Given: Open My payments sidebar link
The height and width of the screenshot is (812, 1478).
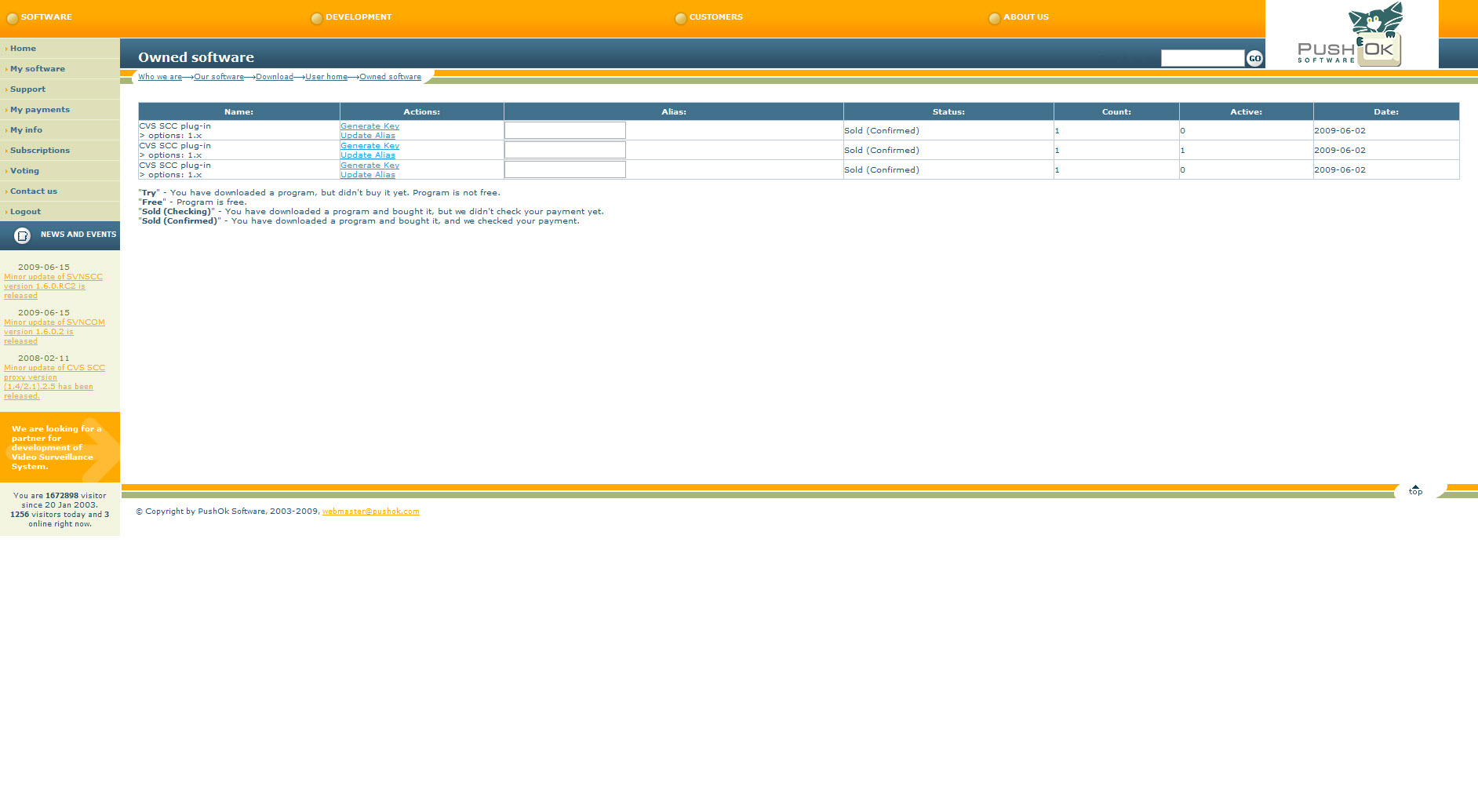Looking at the screenshot, I should tap(39, 110).
